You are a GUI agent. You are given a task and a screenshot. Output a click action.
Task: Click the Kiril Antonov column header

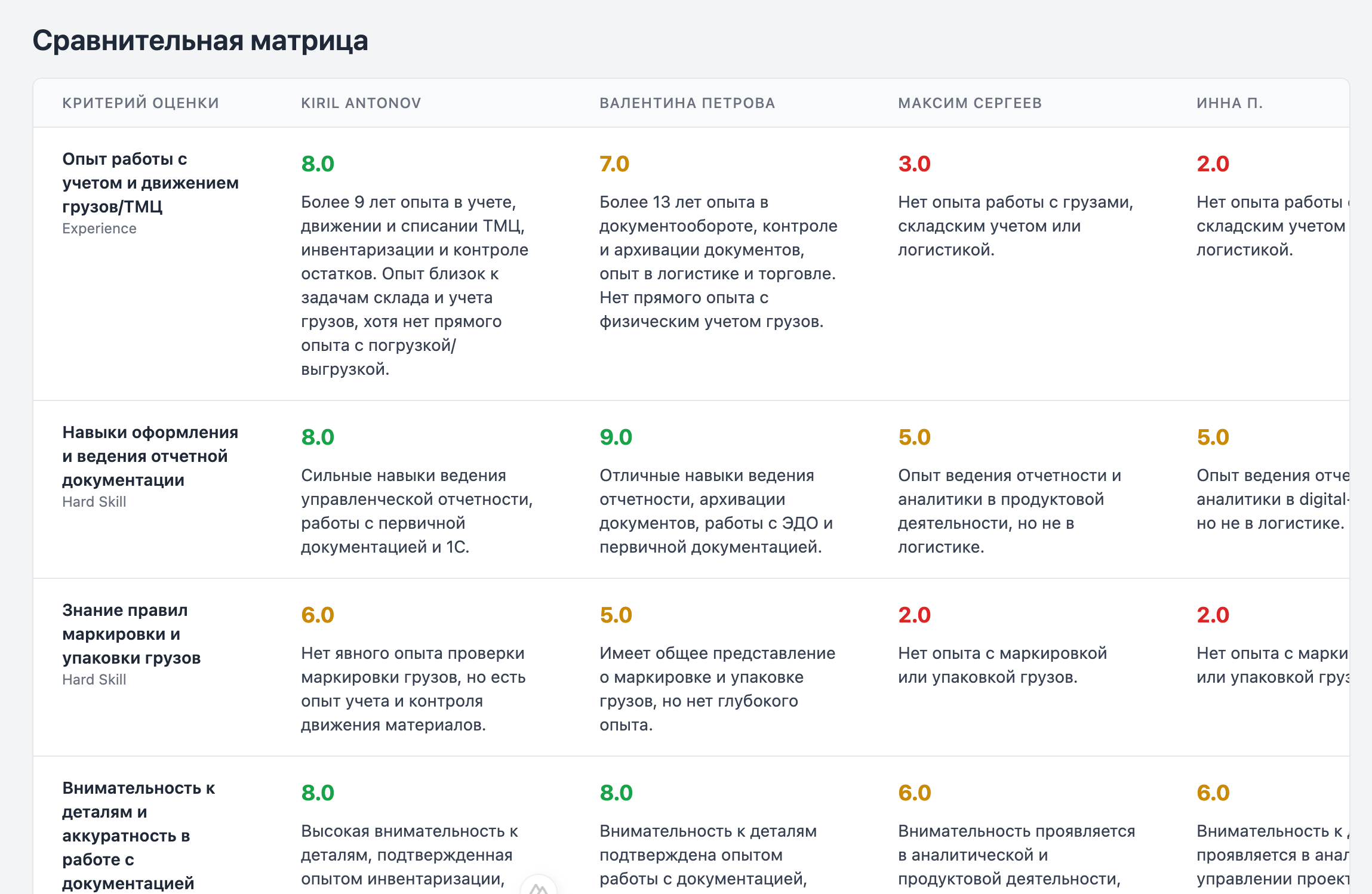[x=361, y=103]
